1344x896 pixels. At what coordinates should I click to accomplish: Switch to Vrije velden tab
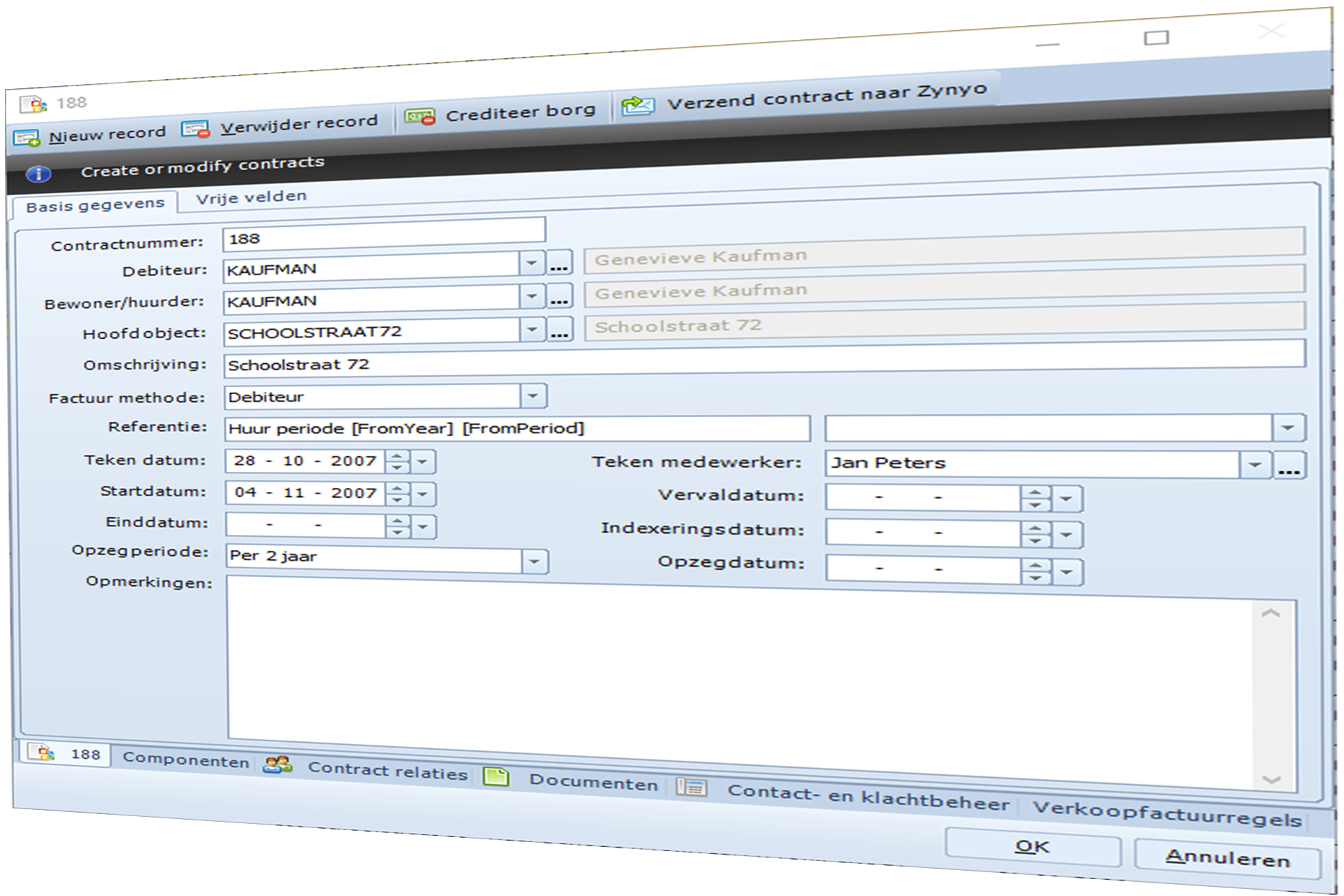click(x=251, y=197)
